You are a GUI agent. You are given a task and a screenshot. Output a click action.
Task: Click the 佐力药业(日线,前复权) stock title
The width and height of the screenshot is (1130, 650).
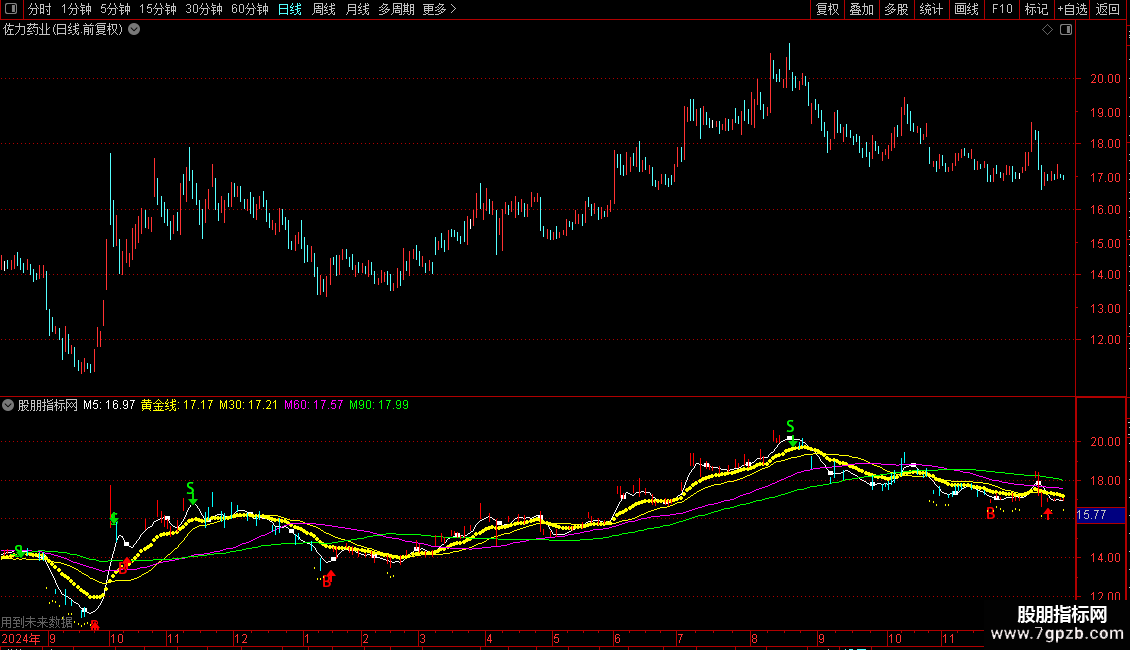click(x=63, y=29)
